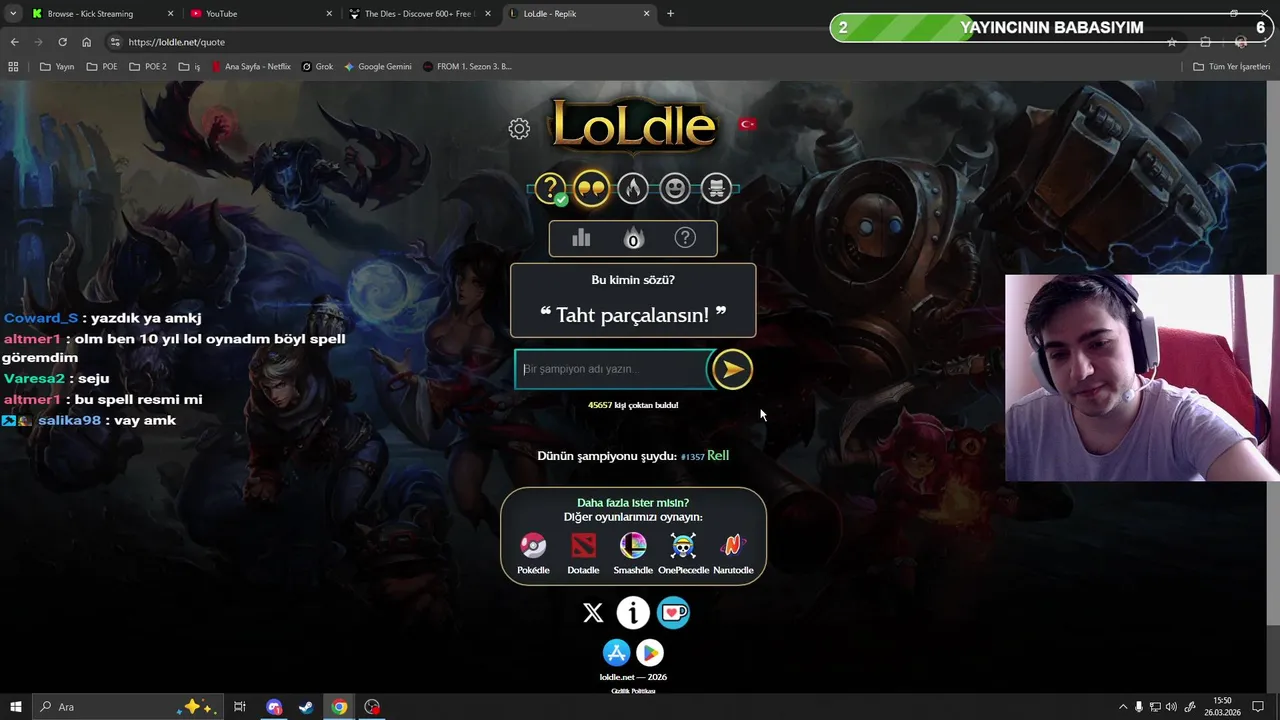Open Gizlilik Politikası link
The height and width of the screenshot is (720, 1280).
coord(633,691)
